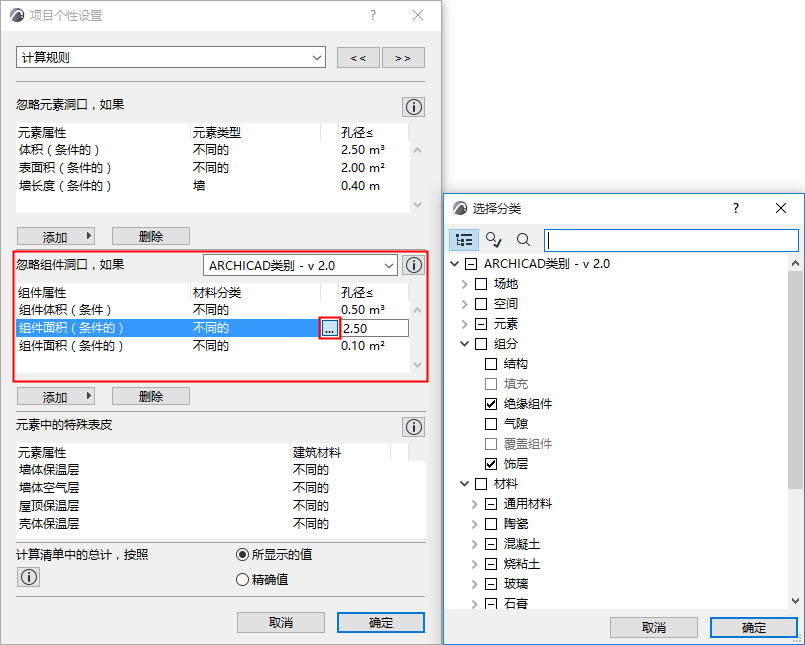This screenshot has height=645, width=805.
Task: Switch to tree view in 选择分类 dialog
Action: coord(464,240)
